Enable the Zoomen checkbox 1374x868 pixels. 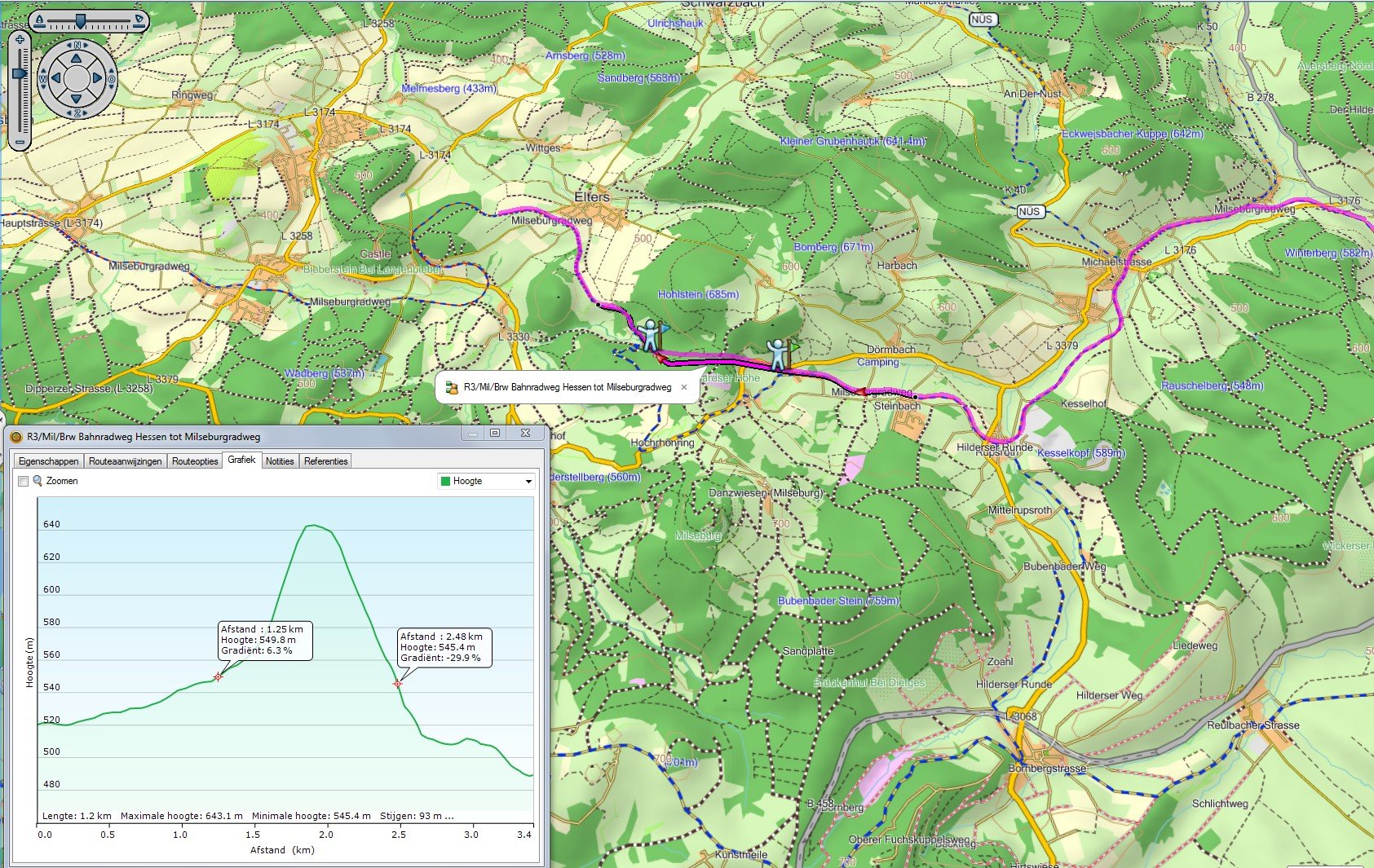tap(24, 481)
